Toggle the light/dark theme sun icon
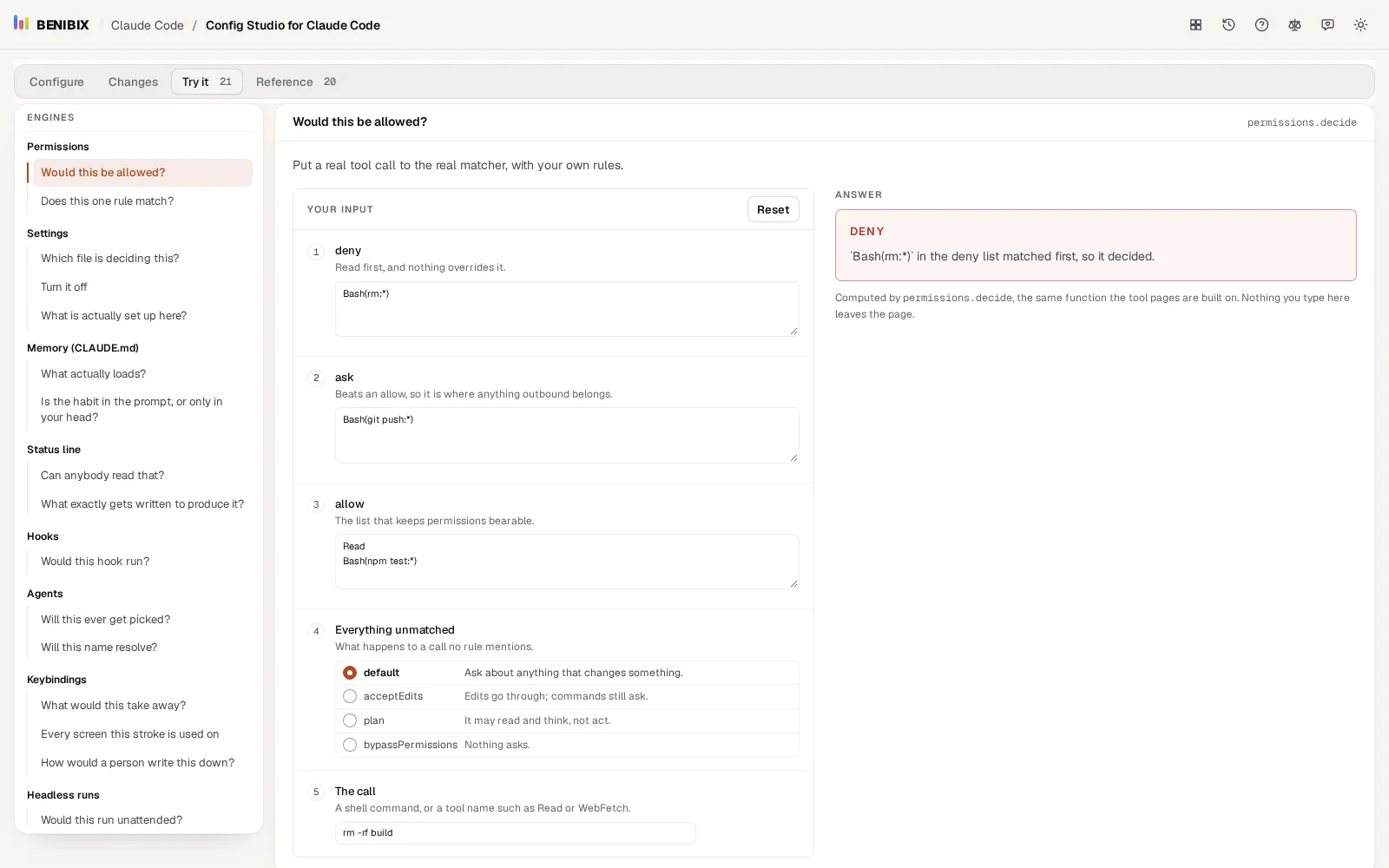The image size is (1389, 868). click(1360, 25)
